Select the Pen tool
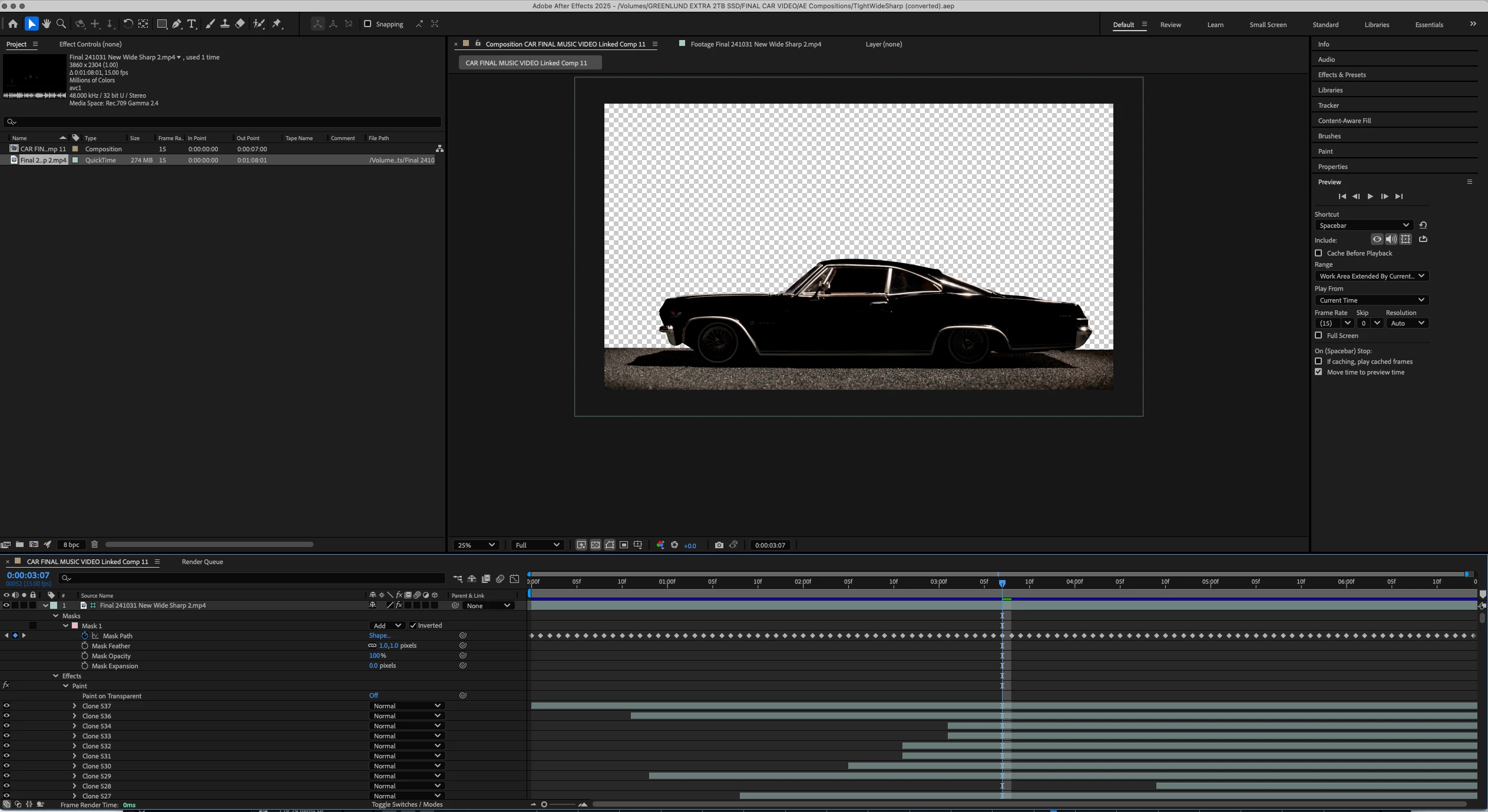Image resolution: width=1488 pixels, height=812 pixels. point(177,24)
